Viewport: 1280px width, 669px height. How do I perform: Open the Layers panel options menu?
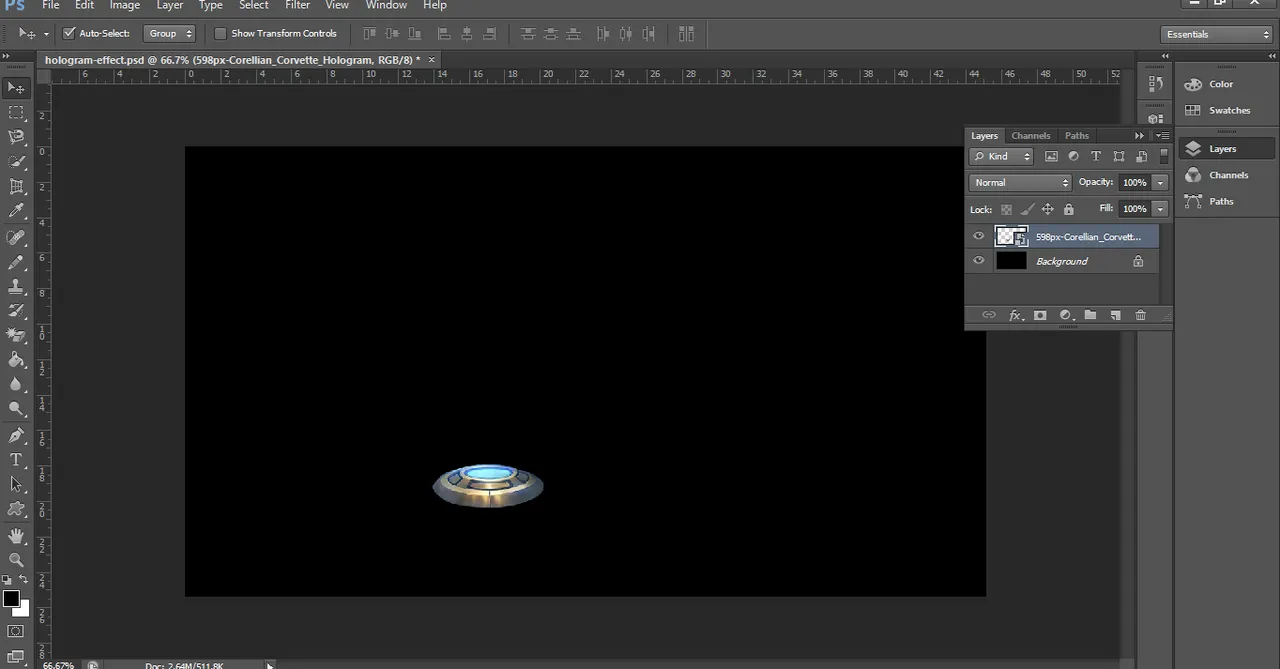pos(1162,135)
